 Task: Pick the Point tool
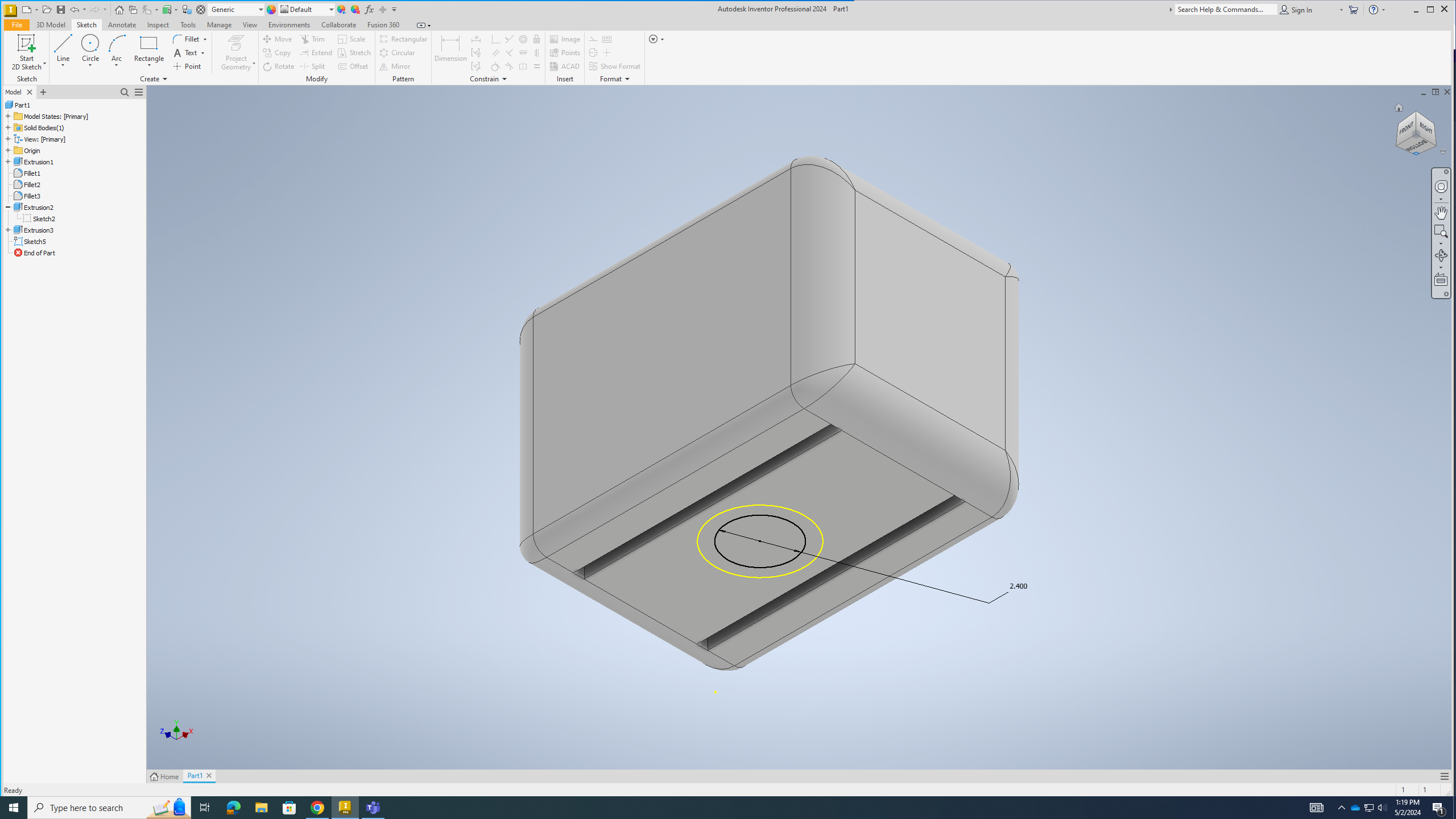(188, 67)
